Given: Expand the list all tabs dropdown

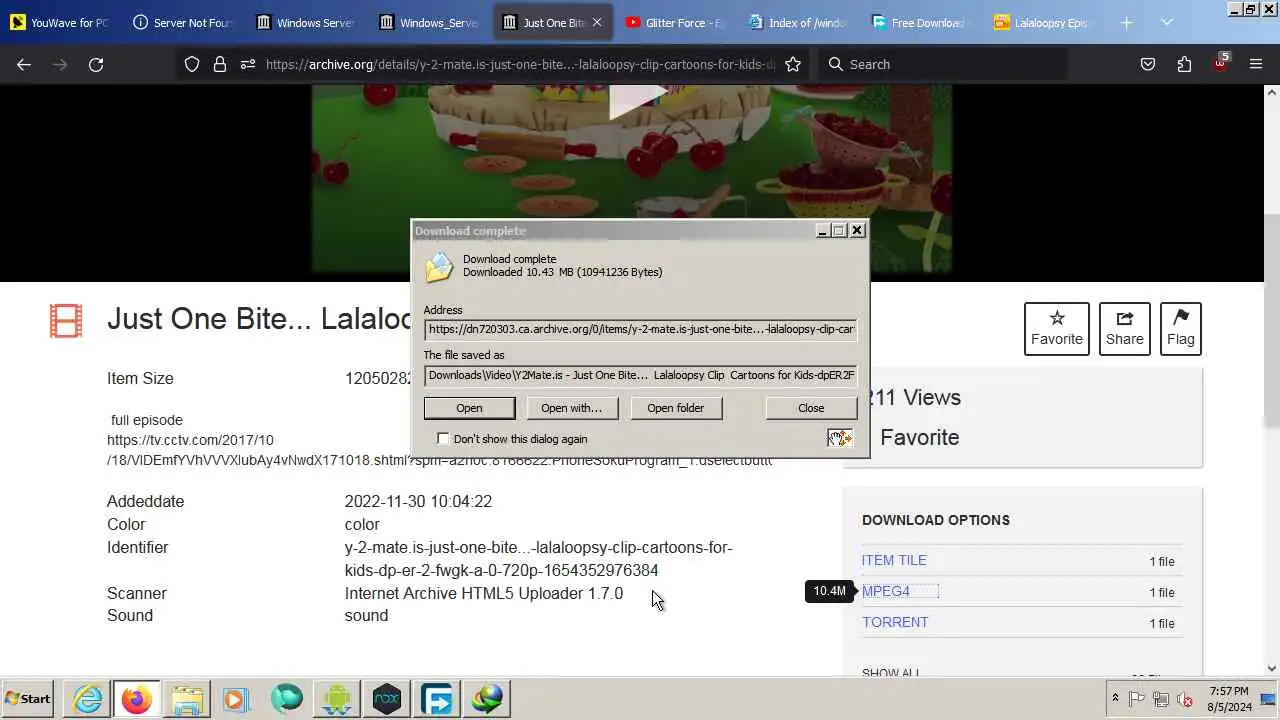Looking at the screenshot, I should tap(1166, 22).
